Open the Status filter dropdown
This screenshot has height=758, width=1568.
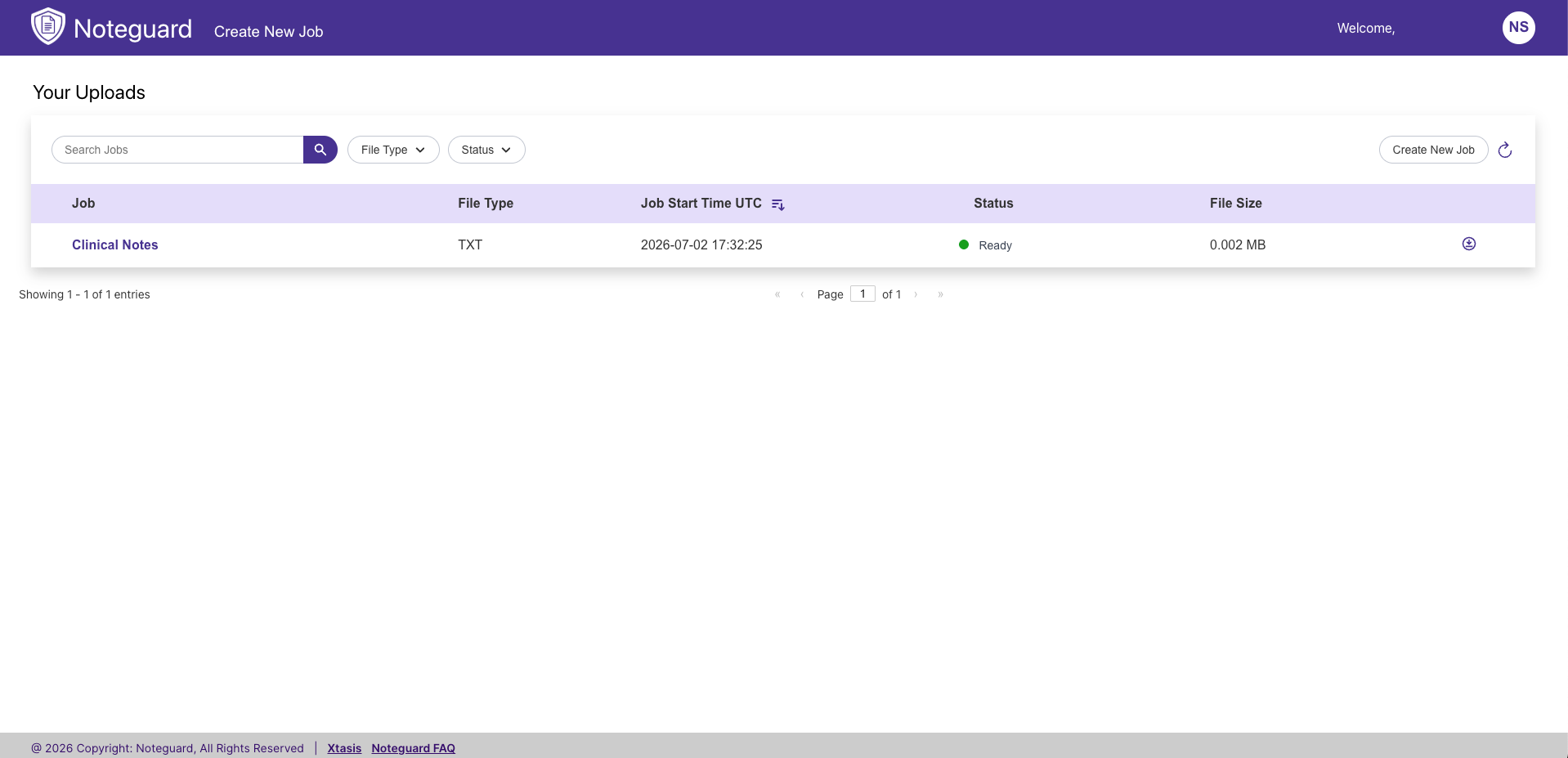(x=486, y=150)
